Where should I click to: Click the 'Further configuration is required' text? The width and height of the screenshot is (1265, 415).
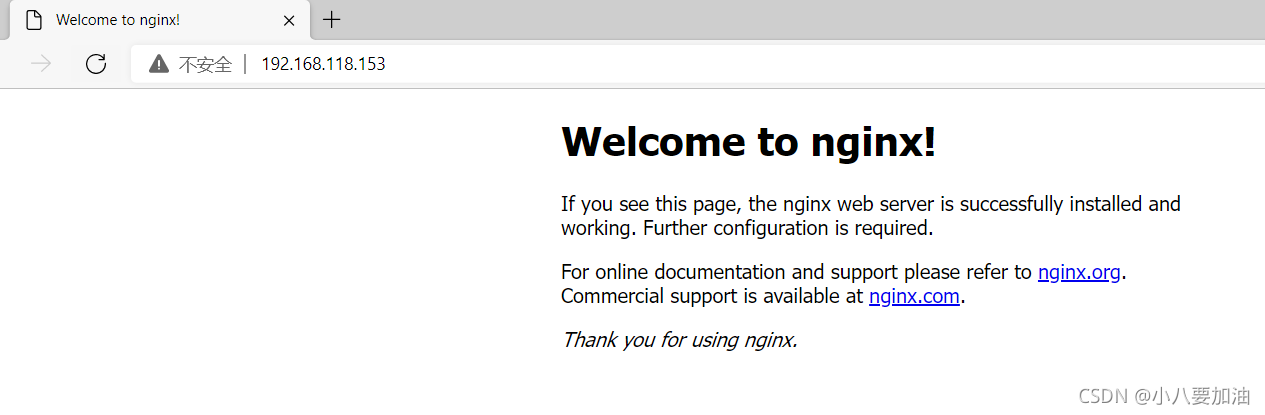[x=788, y=228]
